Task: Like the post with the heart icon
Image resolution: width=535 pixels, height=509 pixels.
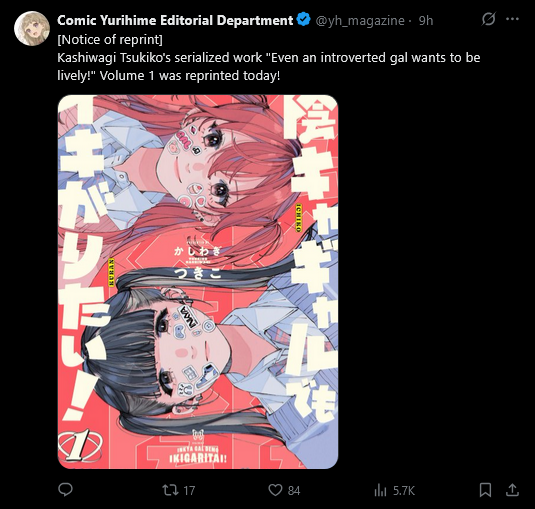Action: point(275,490)
